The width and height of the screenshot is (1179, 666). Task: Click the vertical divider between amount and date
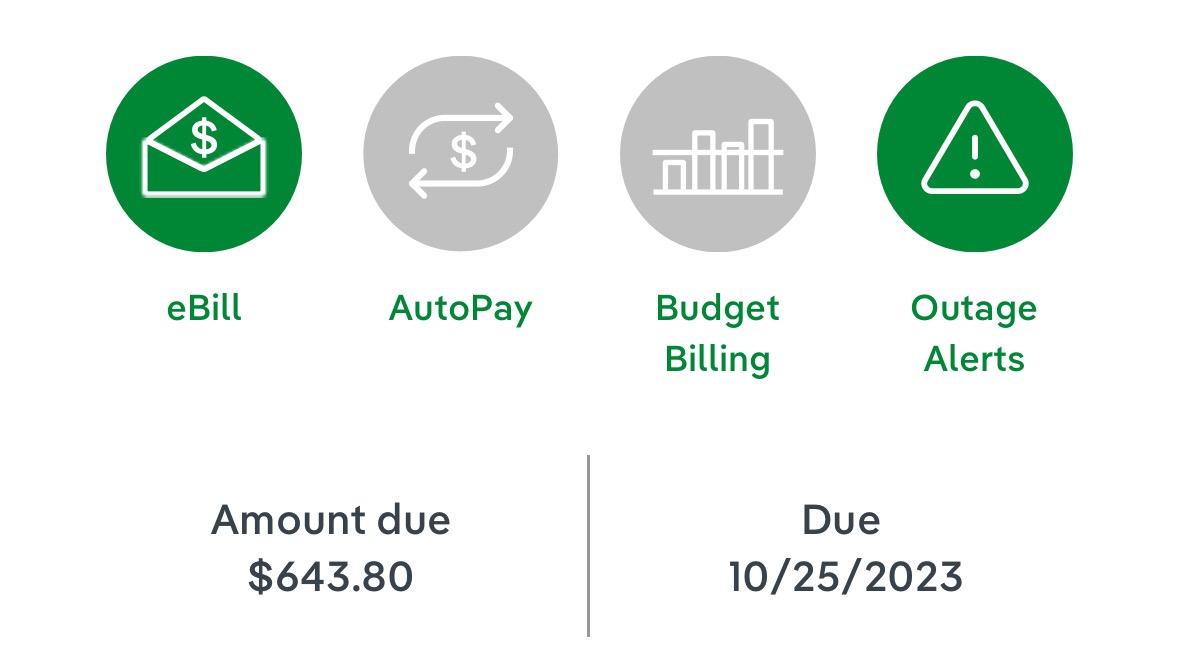click(588, 546)
